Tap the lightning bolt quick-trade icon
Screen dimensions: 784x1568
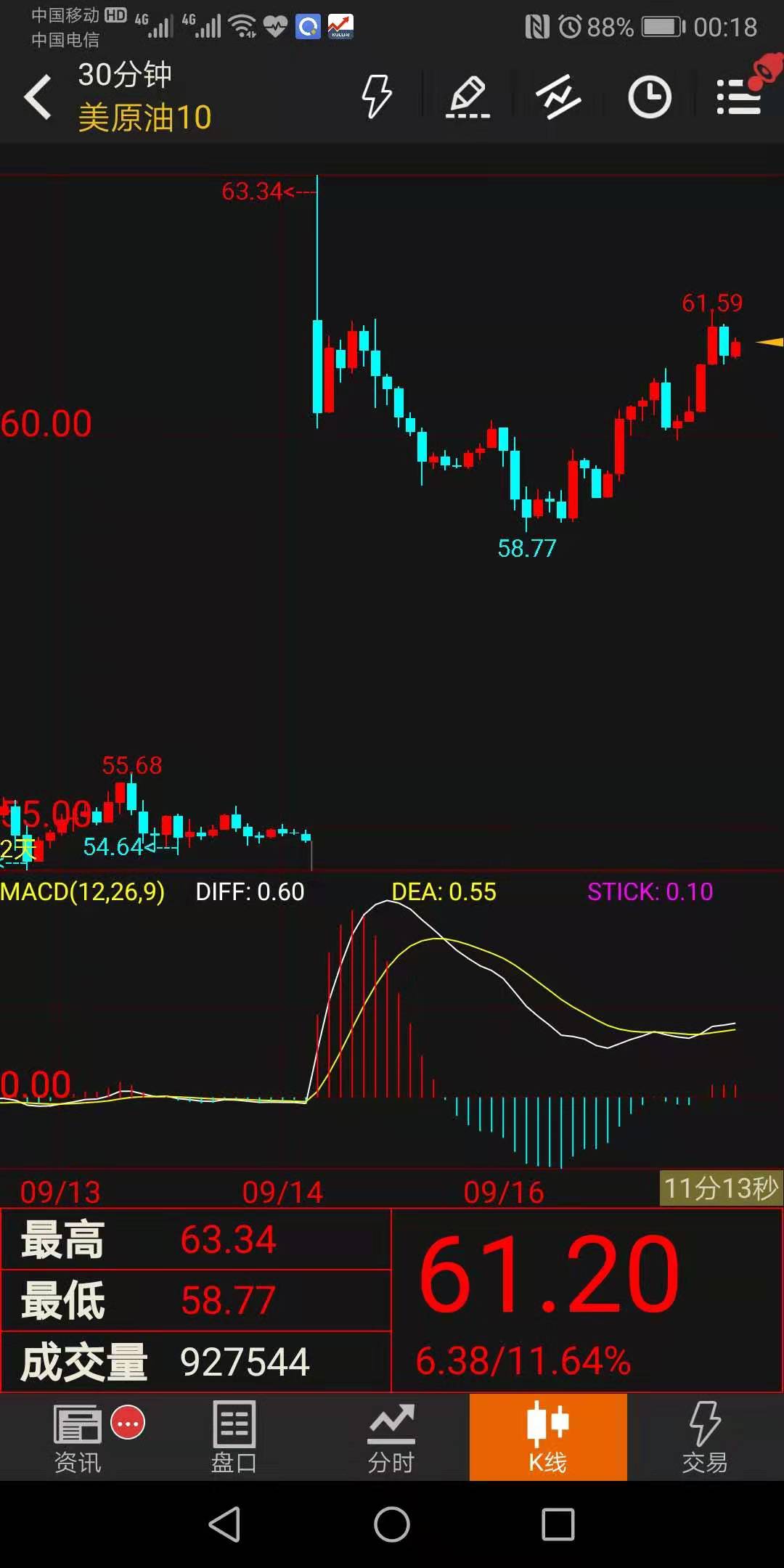pyautogui.click(x=377, y=97)
